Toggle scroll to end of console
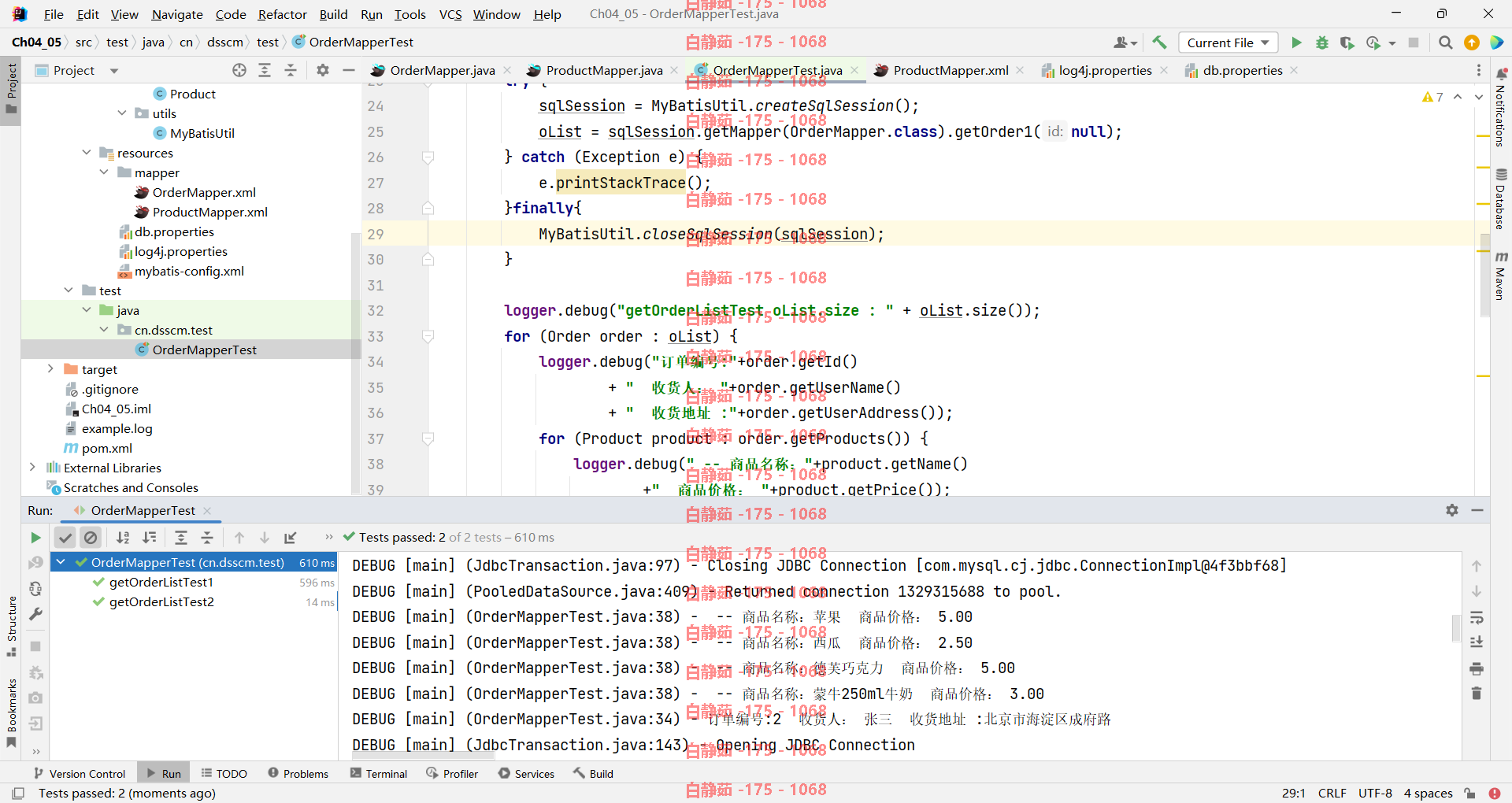 pyautogui.click(x=1477, y=642)
